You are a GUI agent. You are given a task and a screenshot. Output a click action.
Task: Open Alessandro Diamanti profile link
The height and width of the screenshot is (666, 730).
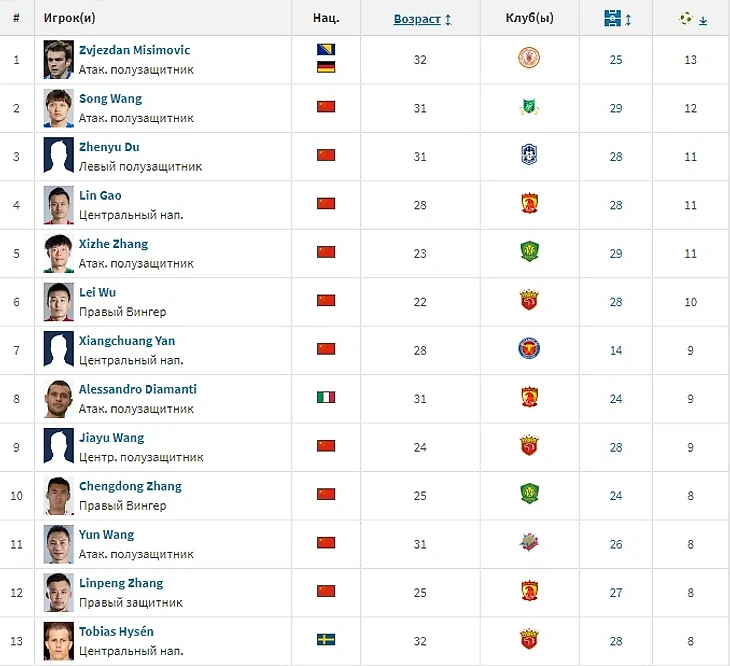137,389
